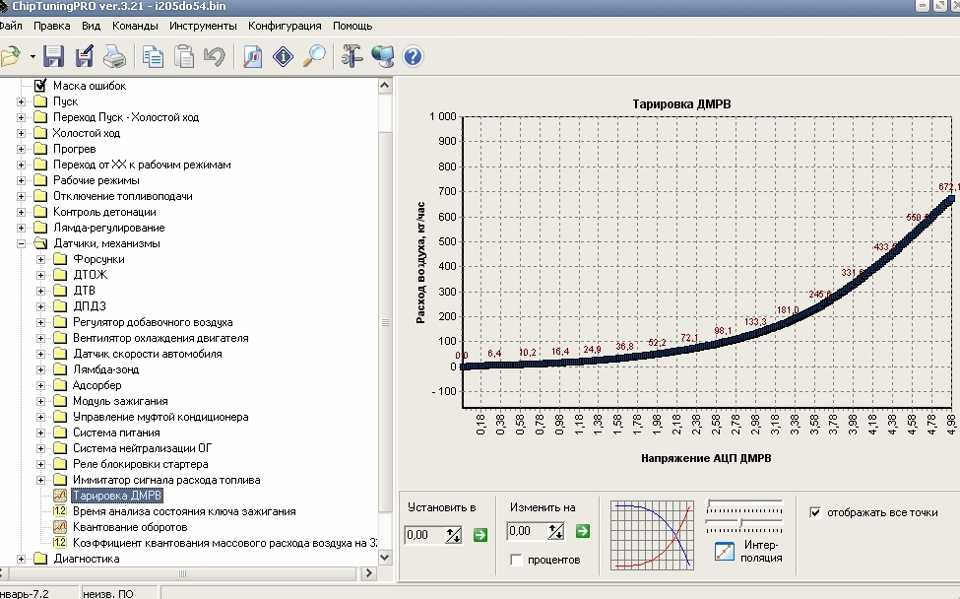Viewport: 960px width, 599px height.
Task: Open the Вид menu
Action: [91, 26]
